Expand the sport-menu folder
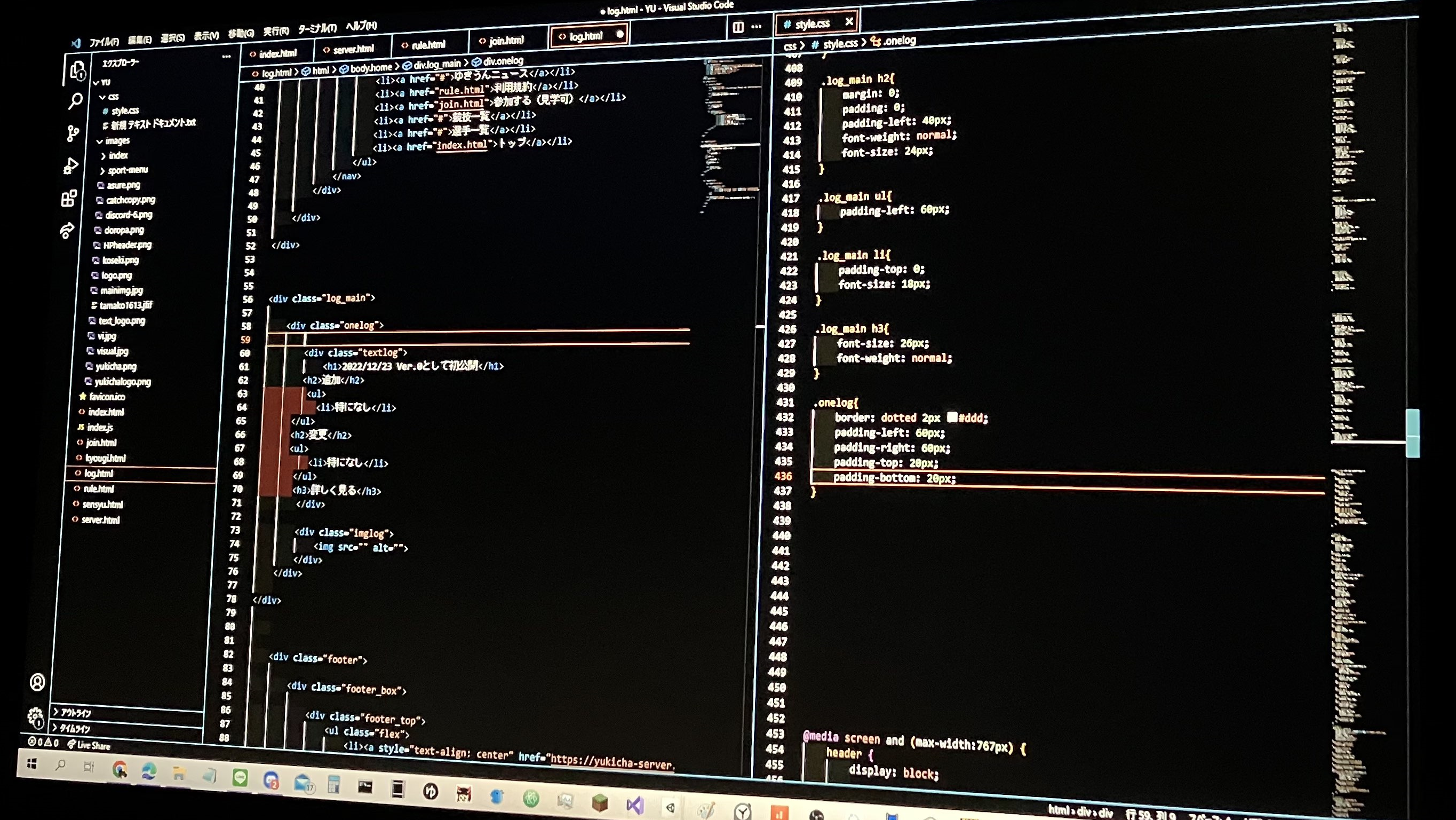The height and width of the screenshot is (820, 1456). tap(102, 171)
